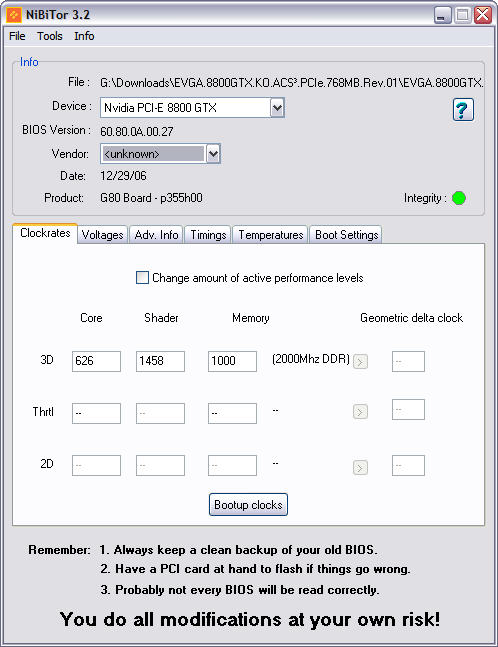This screenshot has width=498, height=647.
Task: Switch to the Clockrates tab
Action: tap(45, 233)
